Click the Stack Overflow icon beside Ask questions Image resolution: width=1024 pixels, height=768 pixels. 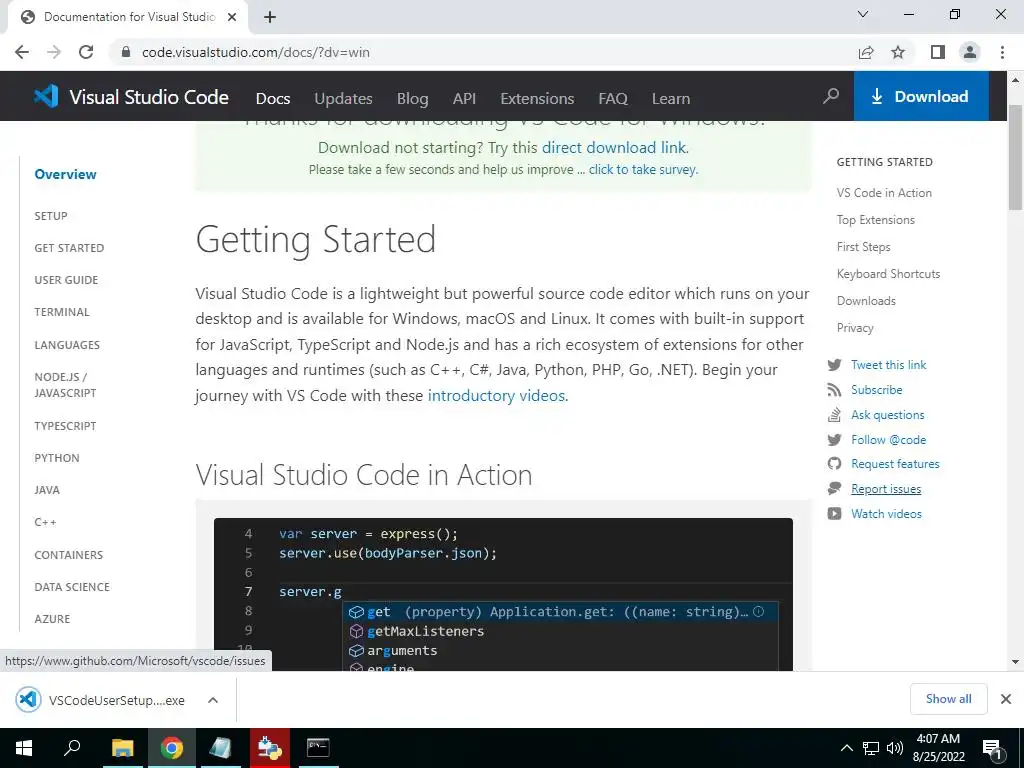(835, 415)
